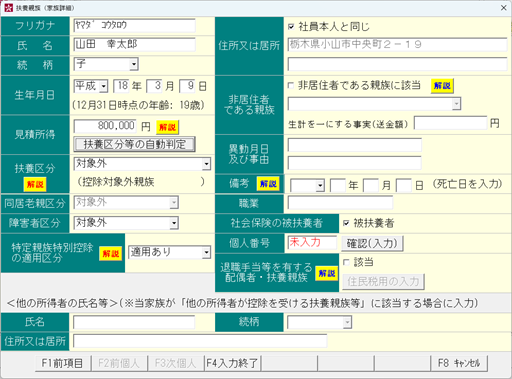Expand the 扶養区分 dropdown showing 対象外
The width and height of the screenshot is (512, 379).
click(x=206, y=164)
